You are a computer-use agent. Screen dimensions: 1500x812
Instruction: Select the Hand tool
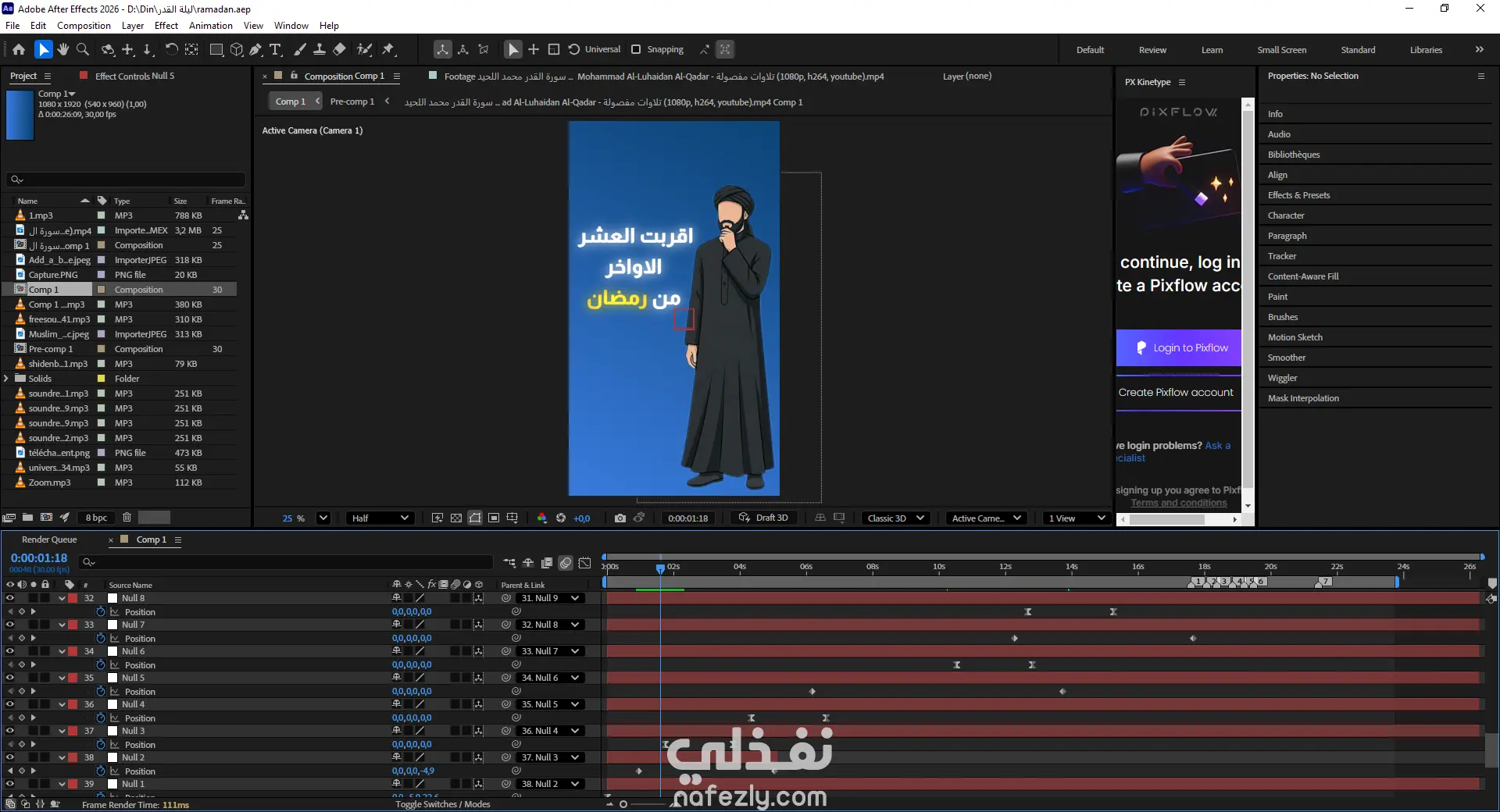click(63, 49)
